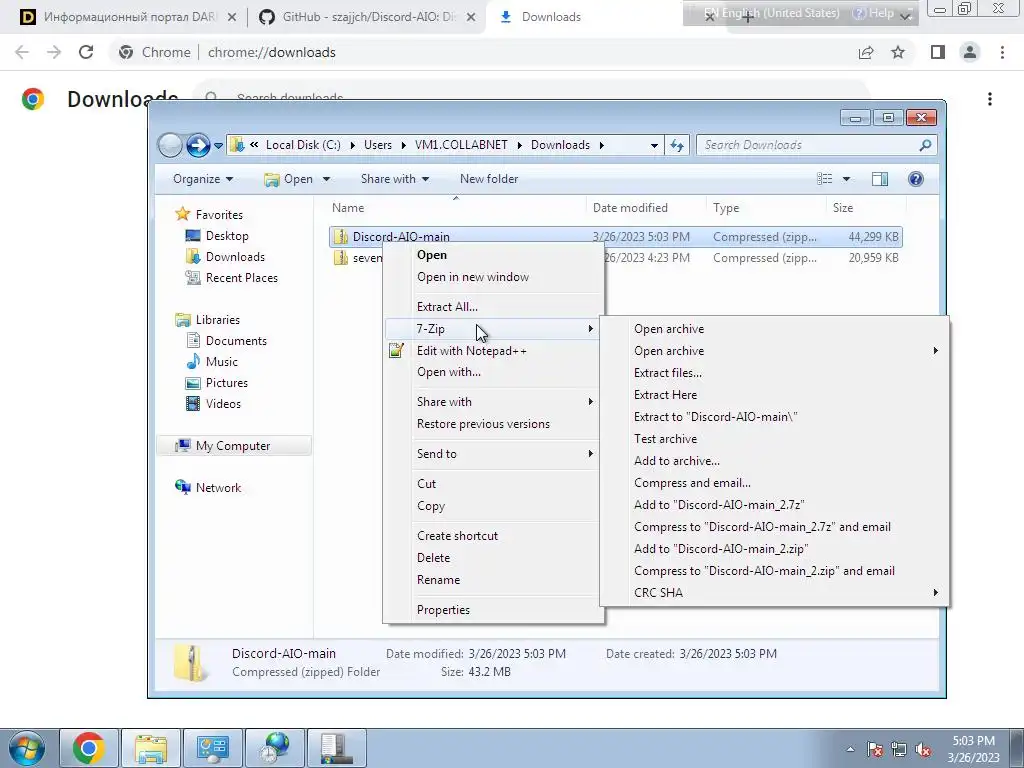
Task: Click the New folder button
Action: click(488, 179)
